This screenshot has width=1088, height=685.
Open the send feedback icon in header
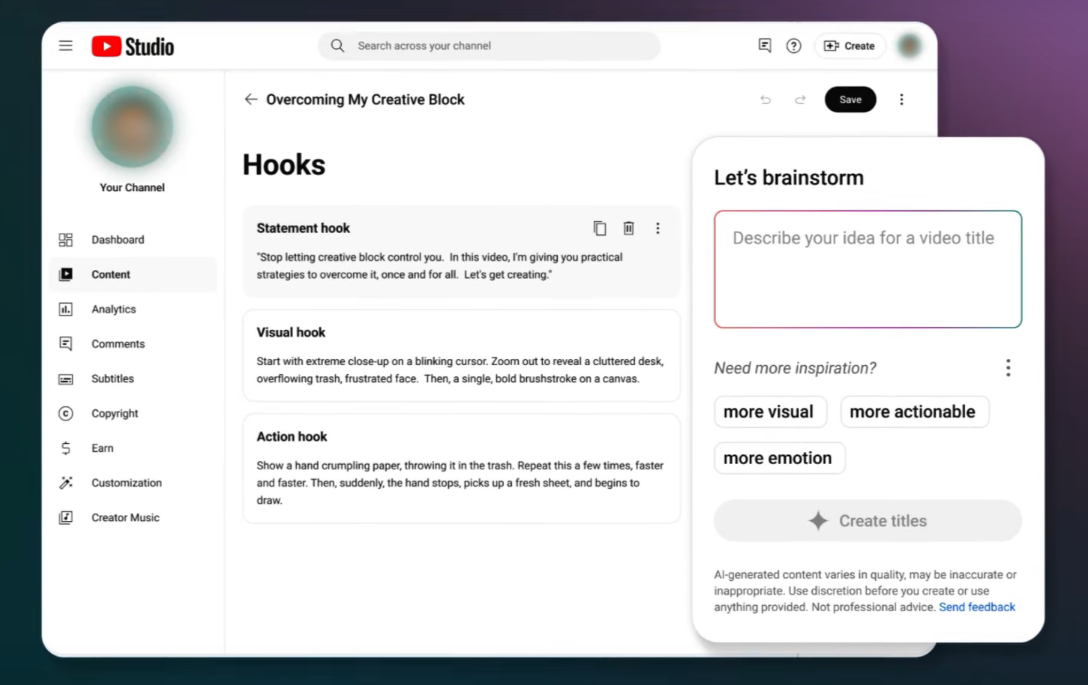click(765, 46)
